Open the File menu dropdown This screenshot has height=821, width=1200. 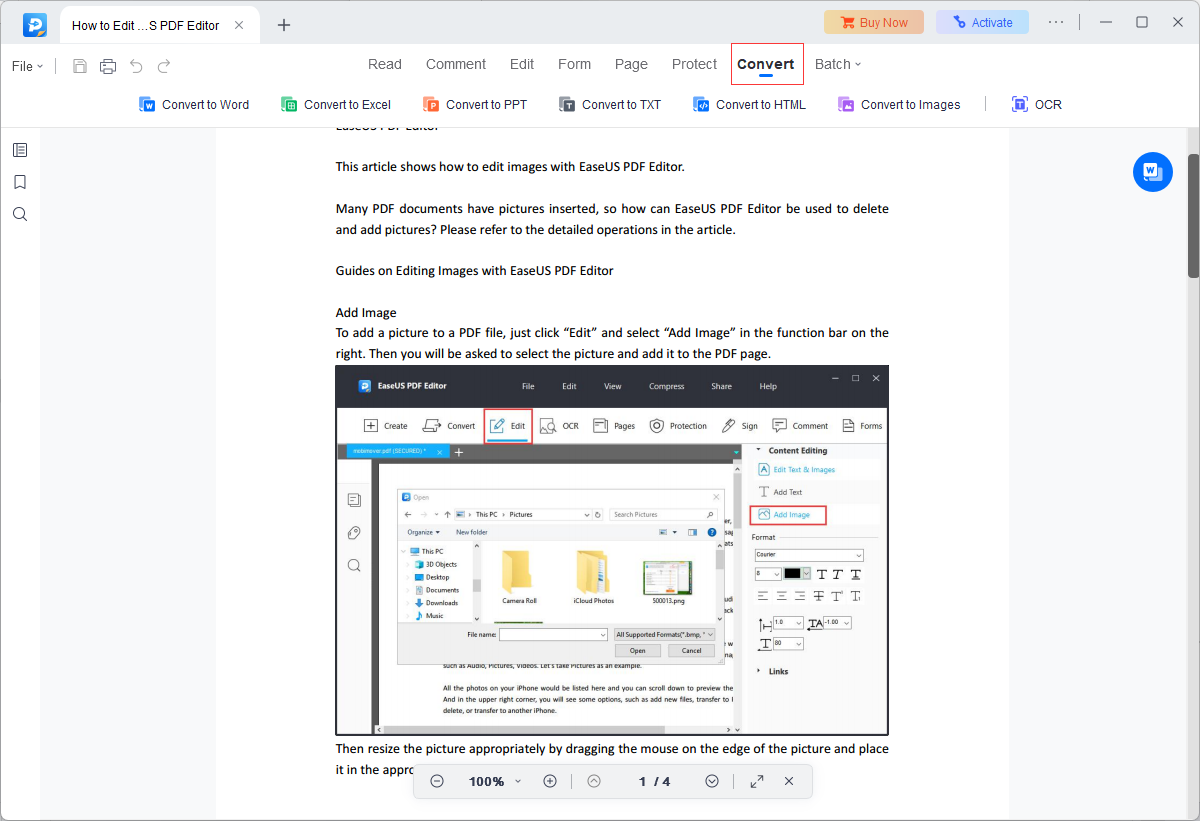pyautogui.click(x=28, y=66)
